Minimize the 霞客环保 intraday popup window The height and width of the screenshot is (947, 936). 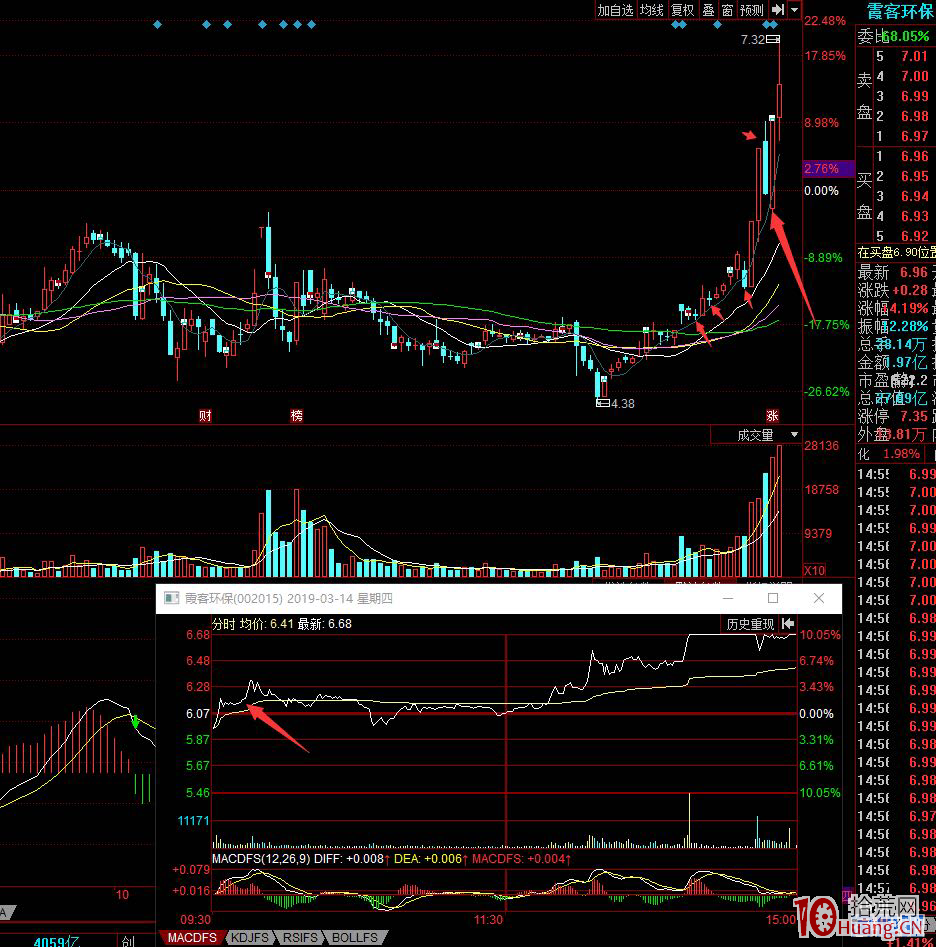[728, 598]
